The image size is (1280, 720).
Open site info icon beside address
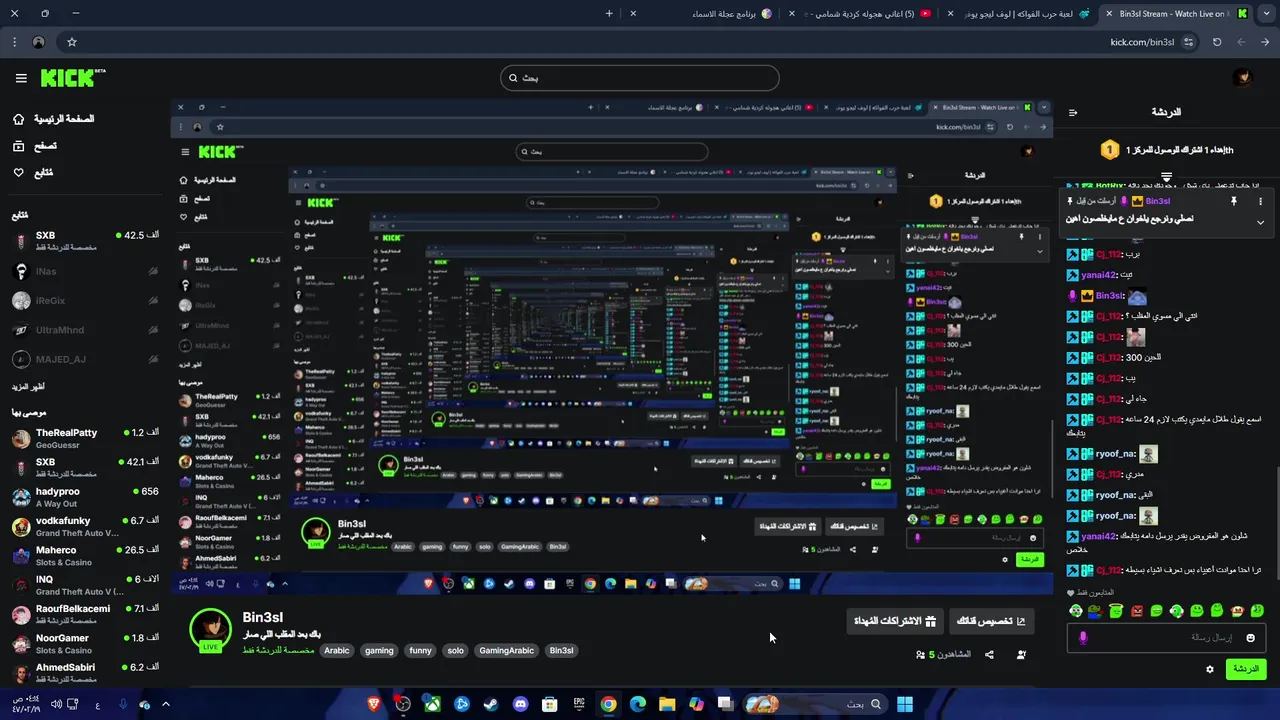click(x=1188, y=42)
